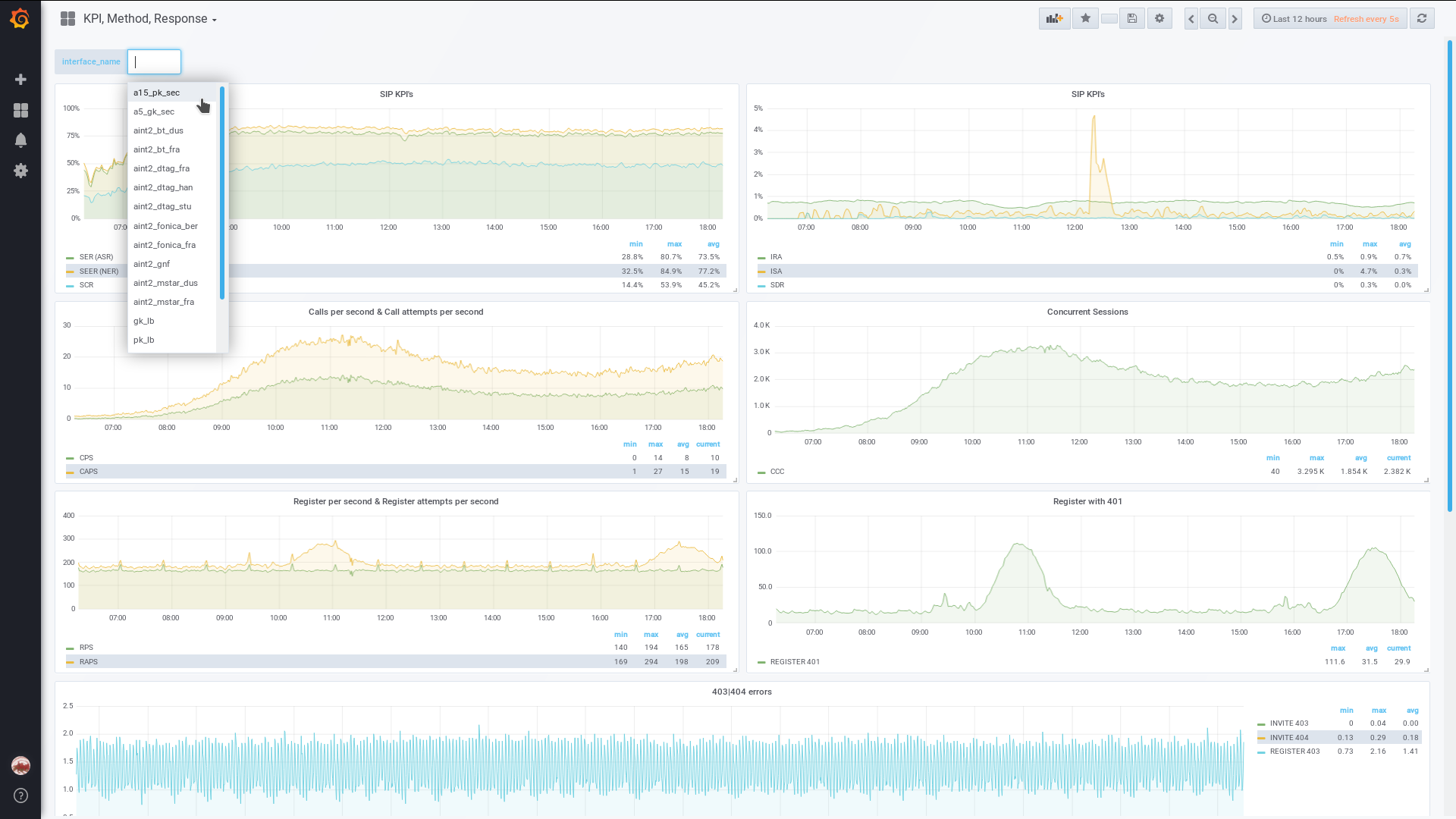Sort legend by max column in Concurrent Sessions
The image size is (1456, 819).
tap(1316, 458)
